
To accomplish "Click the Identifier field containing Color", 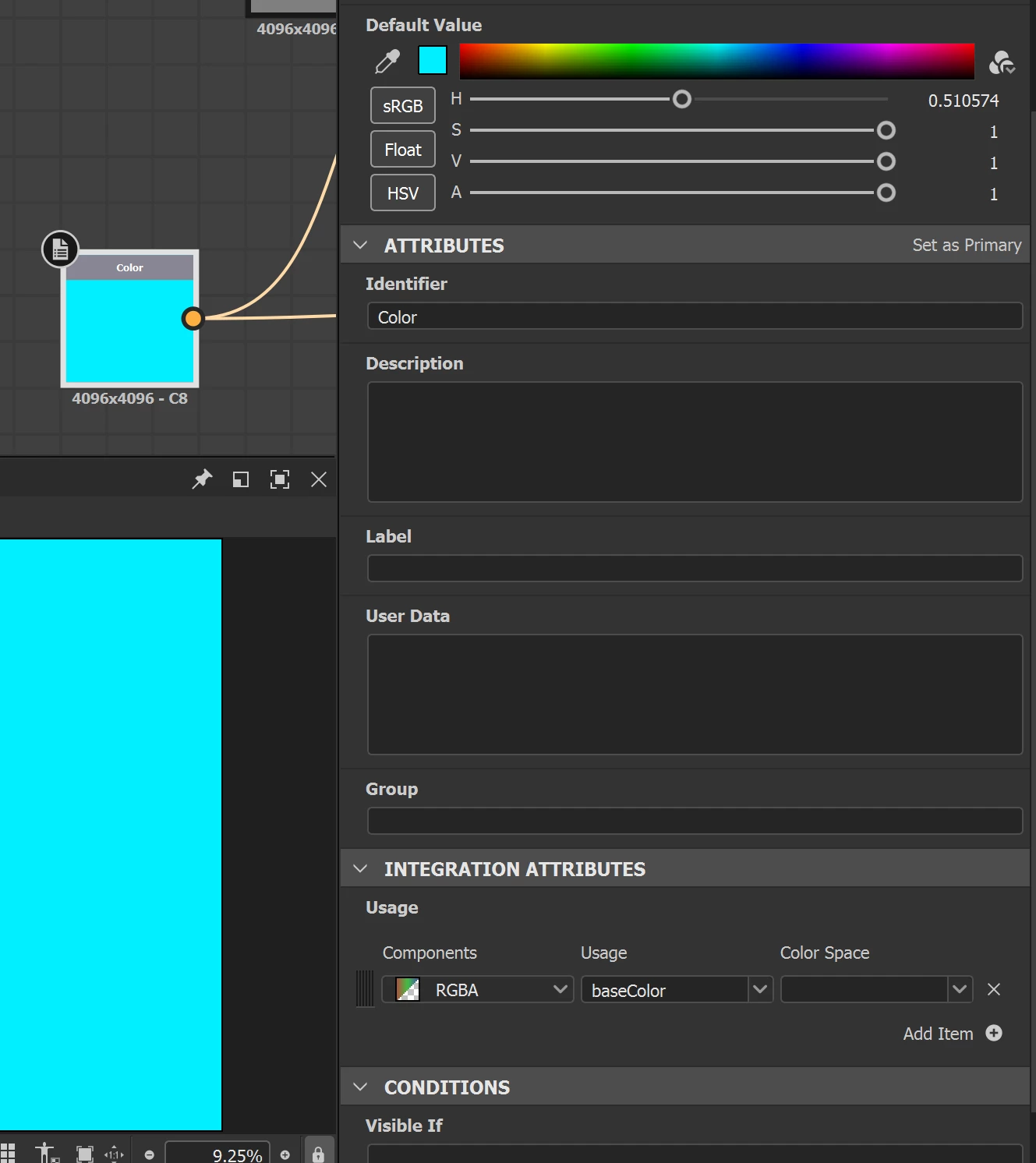I will 695,316.
